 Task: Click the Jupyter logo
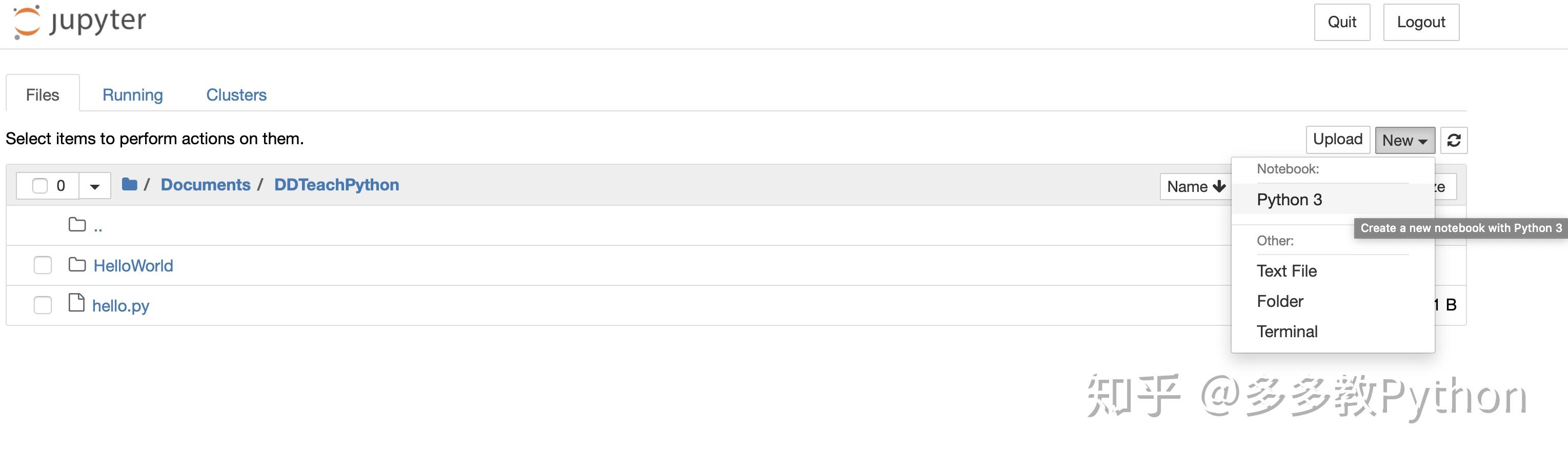[80, 22]
